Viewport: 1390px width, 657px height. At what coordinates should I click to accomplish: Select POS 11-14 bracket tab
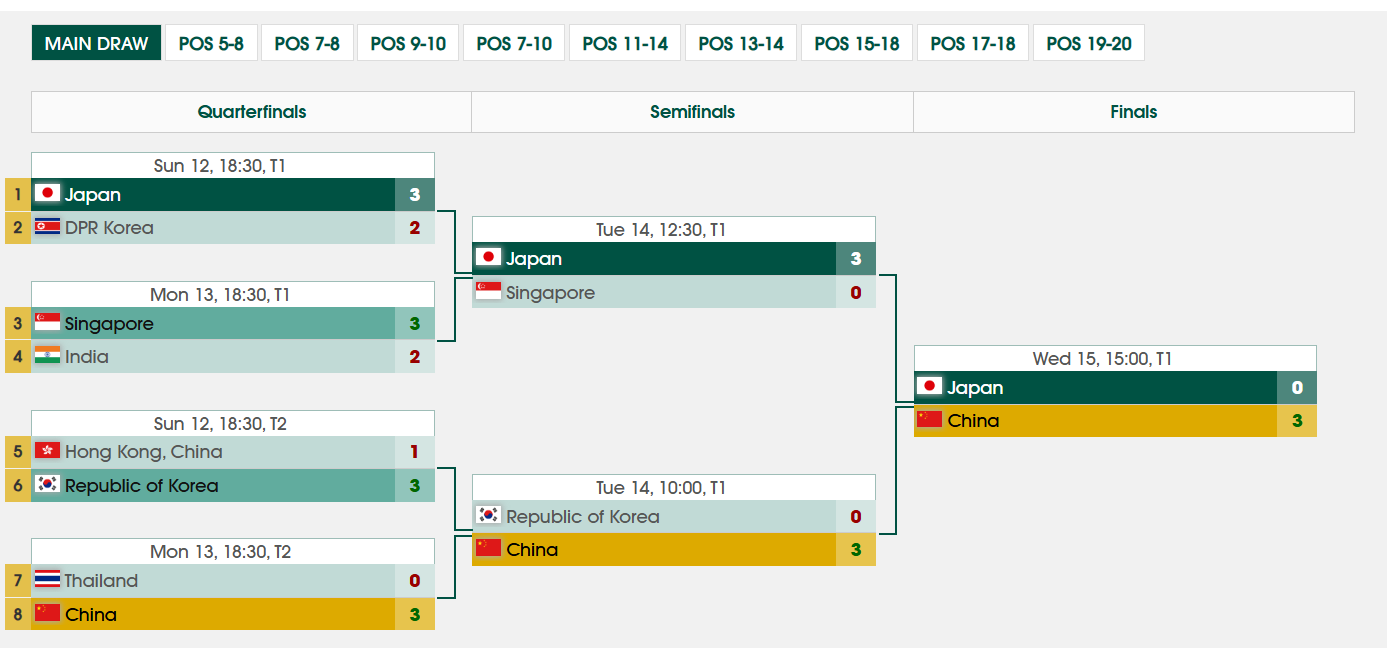coord(625,43)
